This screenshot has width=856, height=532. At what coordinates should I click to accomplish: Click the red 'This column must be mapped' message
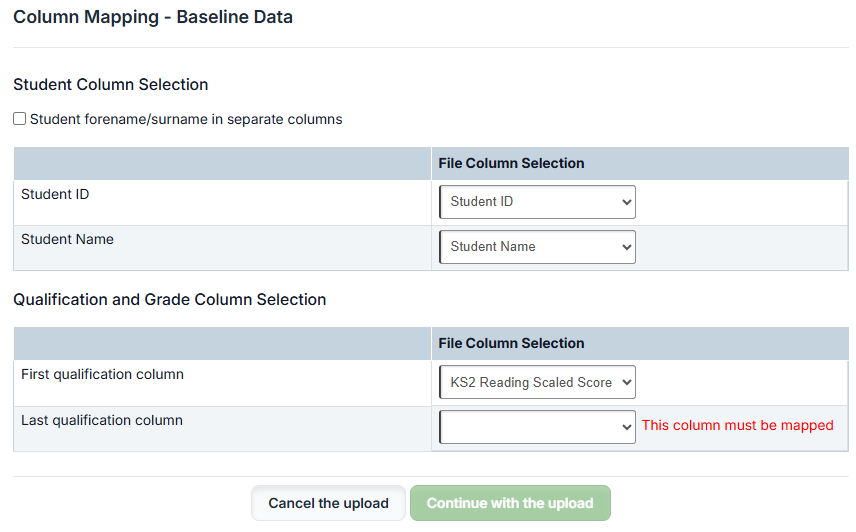tap(738, 425)
